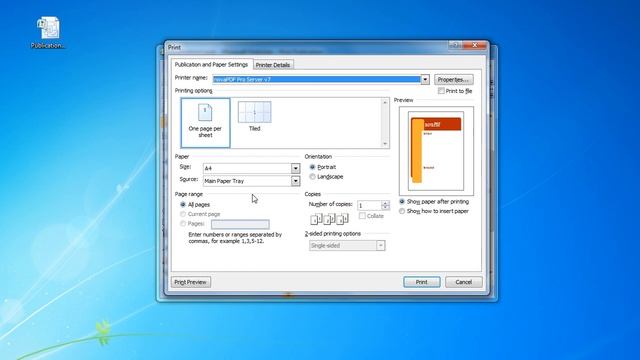Click the collate pages illustration icon

(x=329, y=219)
